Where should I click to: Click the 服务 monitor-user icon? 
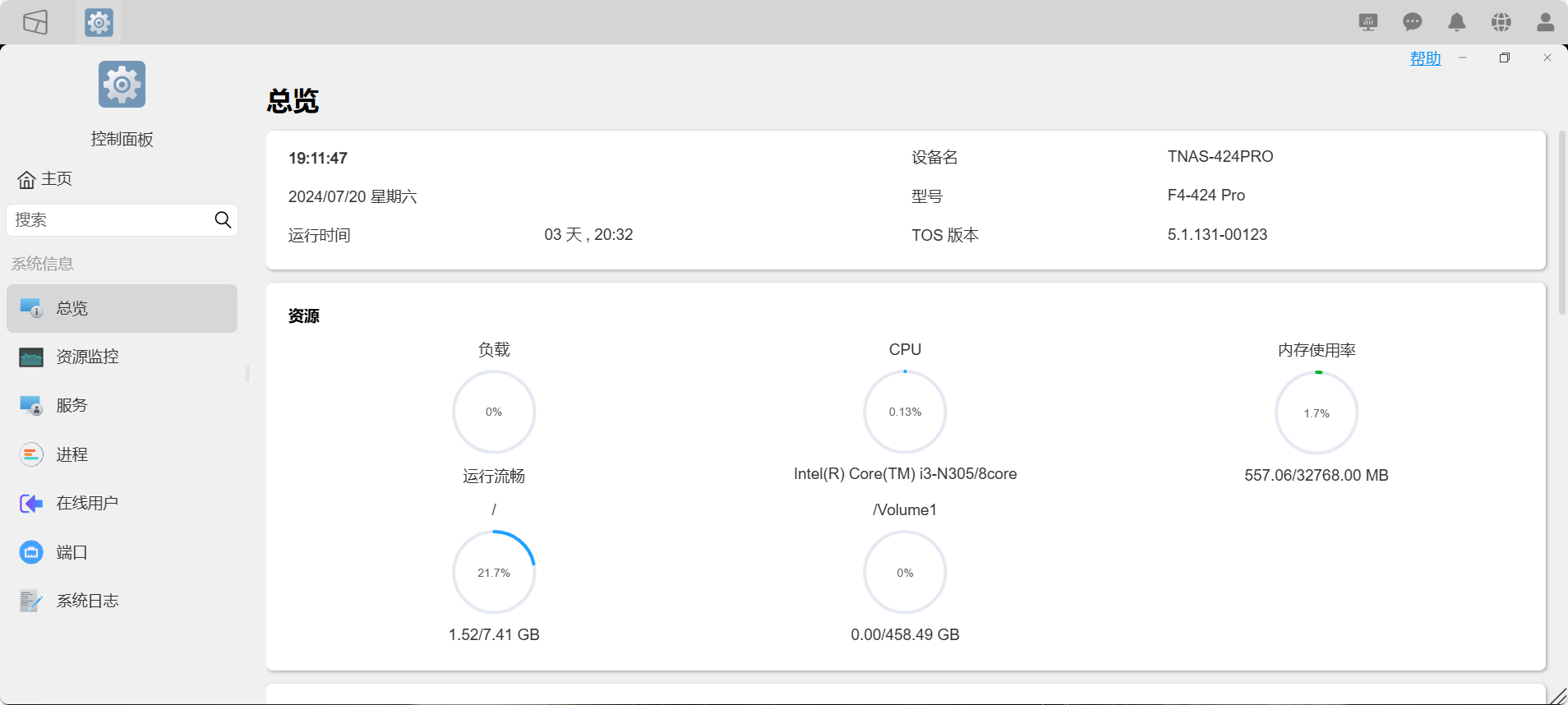coord(31,405)
